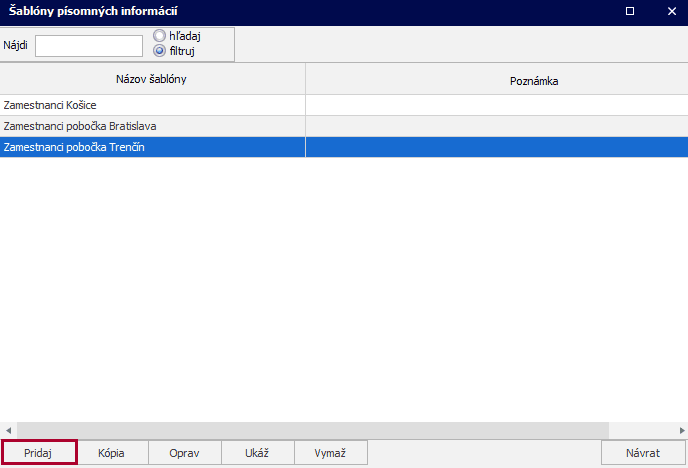688x468 pixels.
Task: Delete the template with the Vymaž button
Action: tap(330, 453)
